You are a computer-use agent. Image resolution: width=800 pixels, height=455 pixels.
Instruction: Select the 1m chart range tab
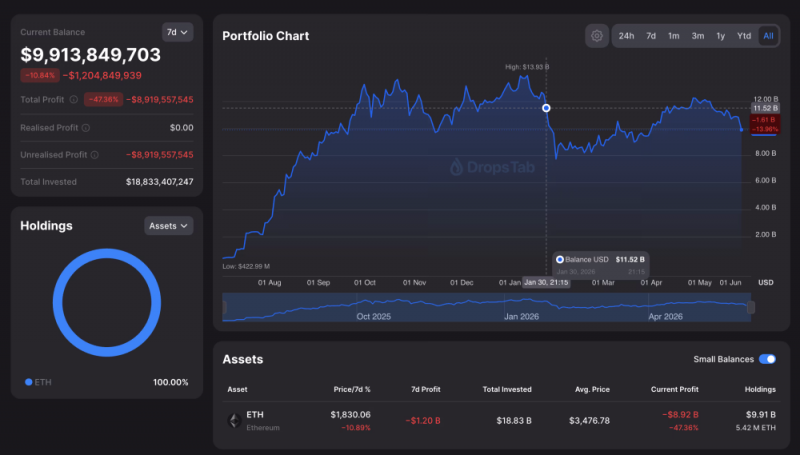[x=673, y=36]
